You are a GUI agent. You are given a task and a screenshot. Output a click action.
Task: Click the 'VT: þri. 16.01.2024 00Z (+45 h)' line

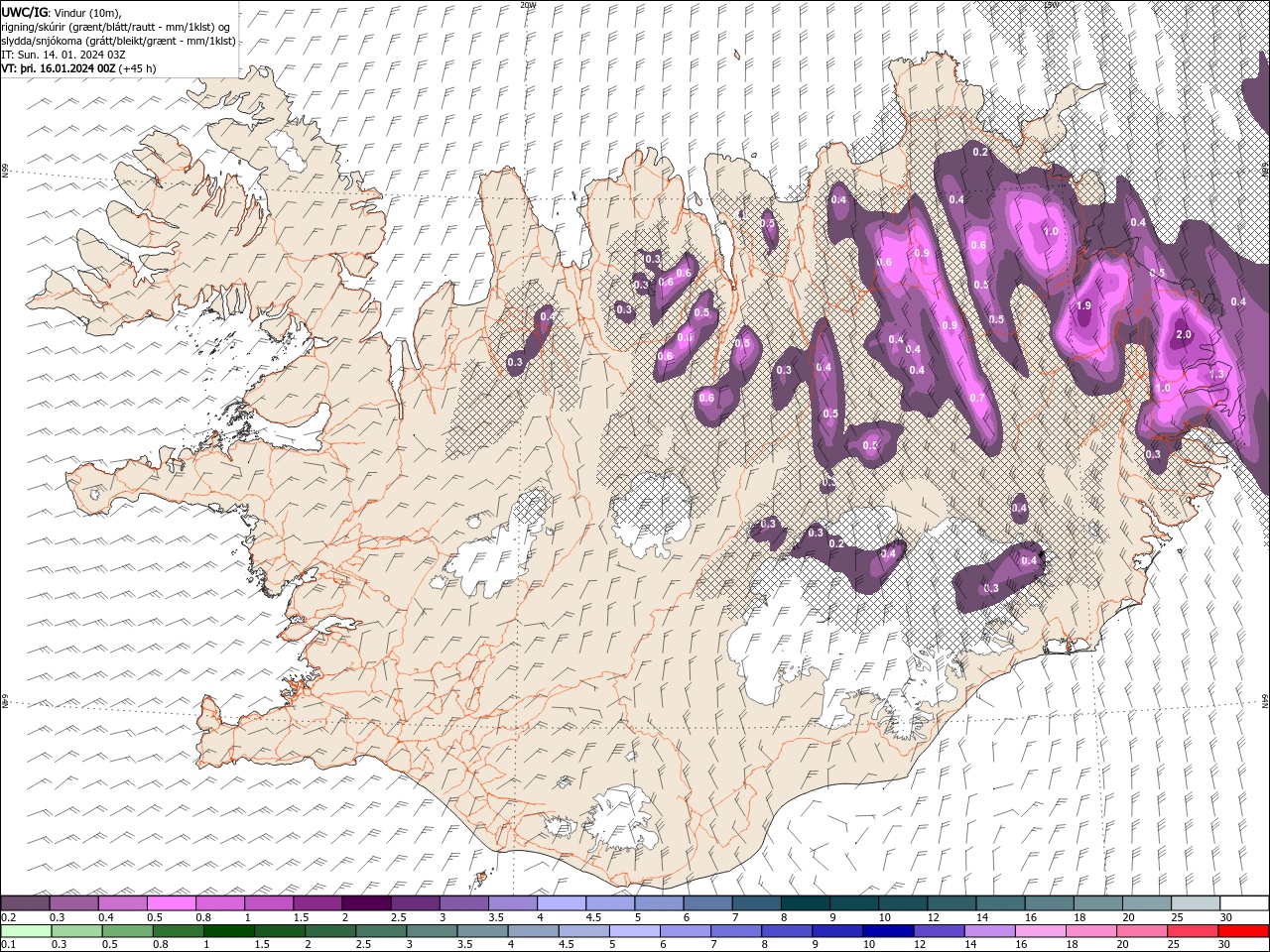78,68
